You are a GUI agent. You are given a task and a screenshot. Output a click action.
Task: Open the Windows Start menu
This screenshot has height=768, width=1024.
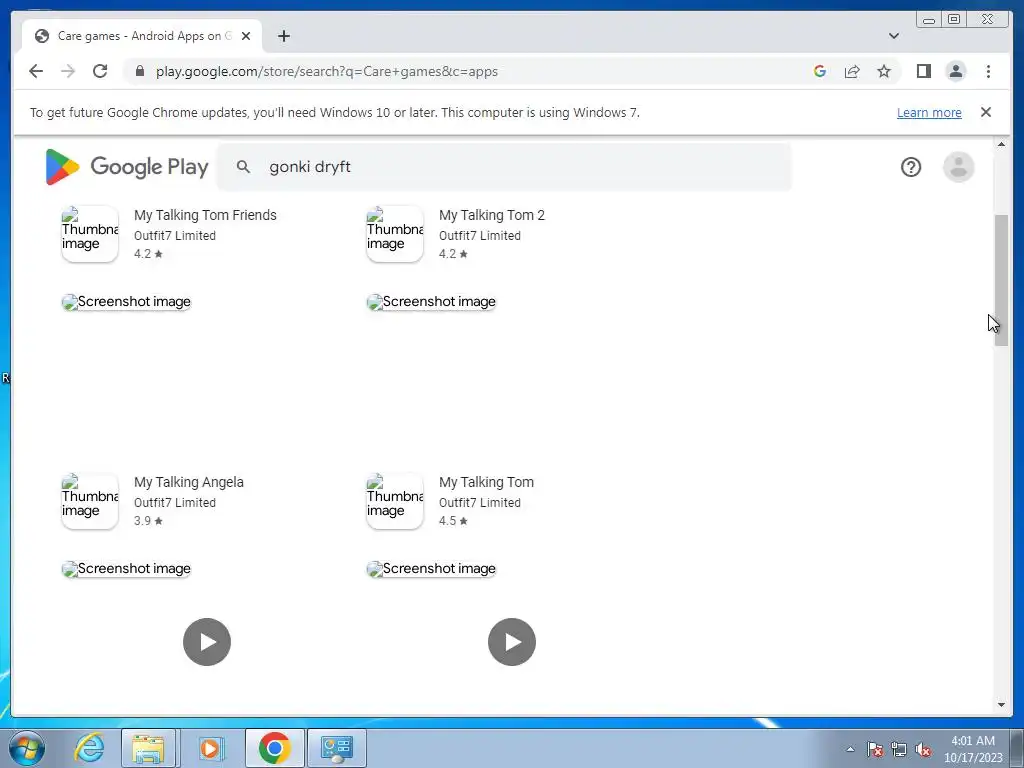27,748
